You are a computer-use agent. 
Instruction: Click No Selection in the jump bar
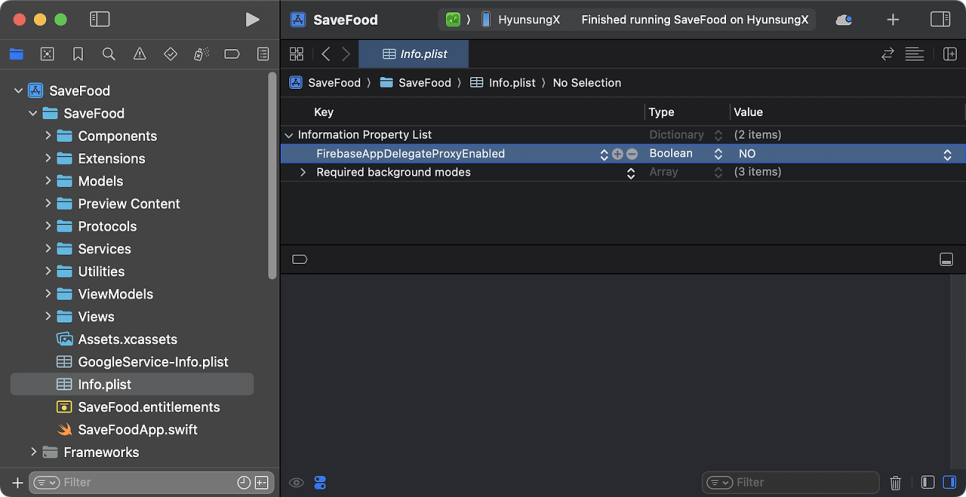[587, 83]
